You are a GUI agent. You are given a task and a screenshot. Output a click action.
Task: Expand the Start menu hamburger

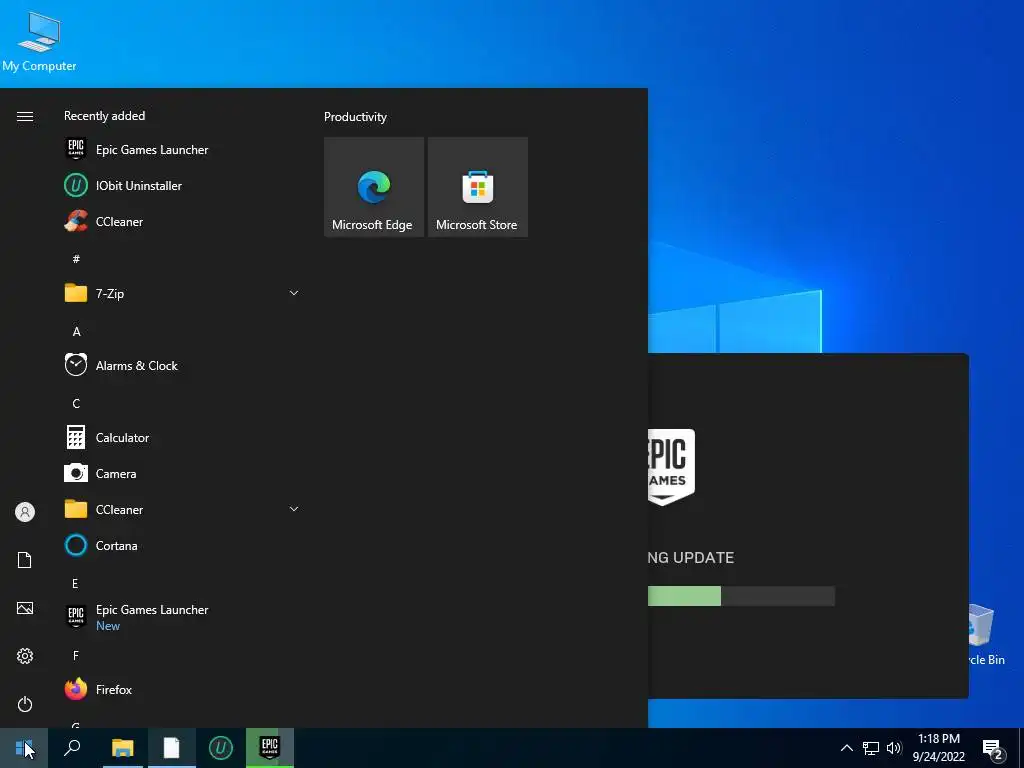click(x=25, y=116)
